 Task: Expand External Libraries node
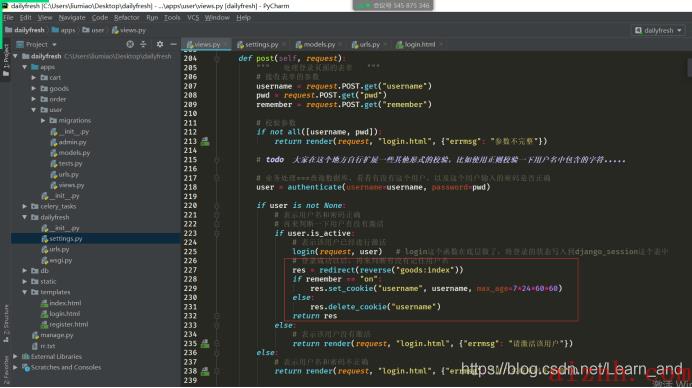click(16, 357)
